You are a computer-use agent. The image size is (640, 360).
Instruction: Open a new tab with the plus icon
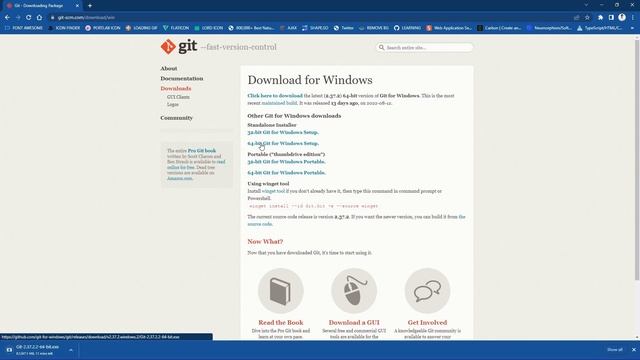point(90,6)
